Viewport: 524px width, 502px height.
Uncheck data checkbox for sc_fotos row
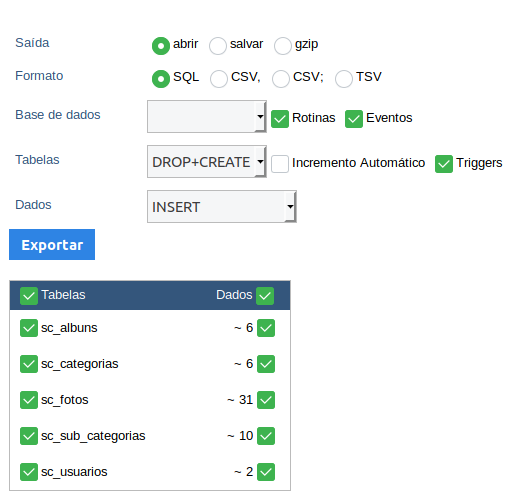tap(266, 400)
